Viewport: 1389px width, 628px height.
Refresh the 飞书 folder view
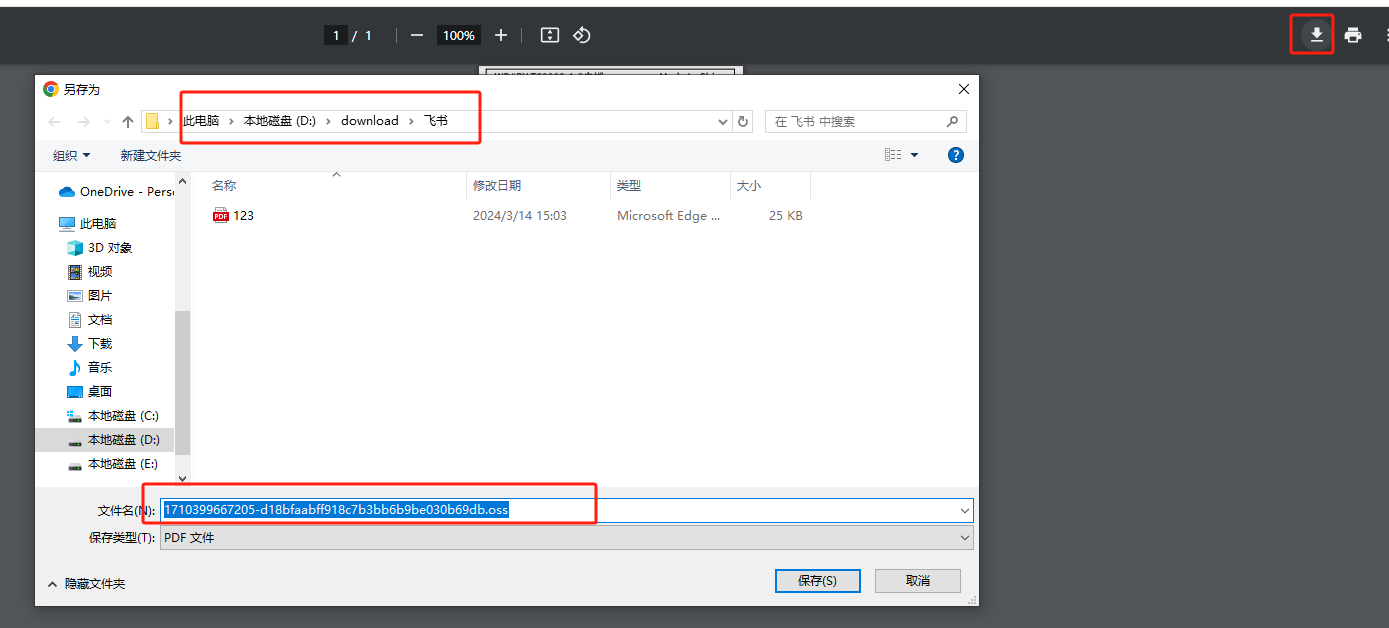743,121
